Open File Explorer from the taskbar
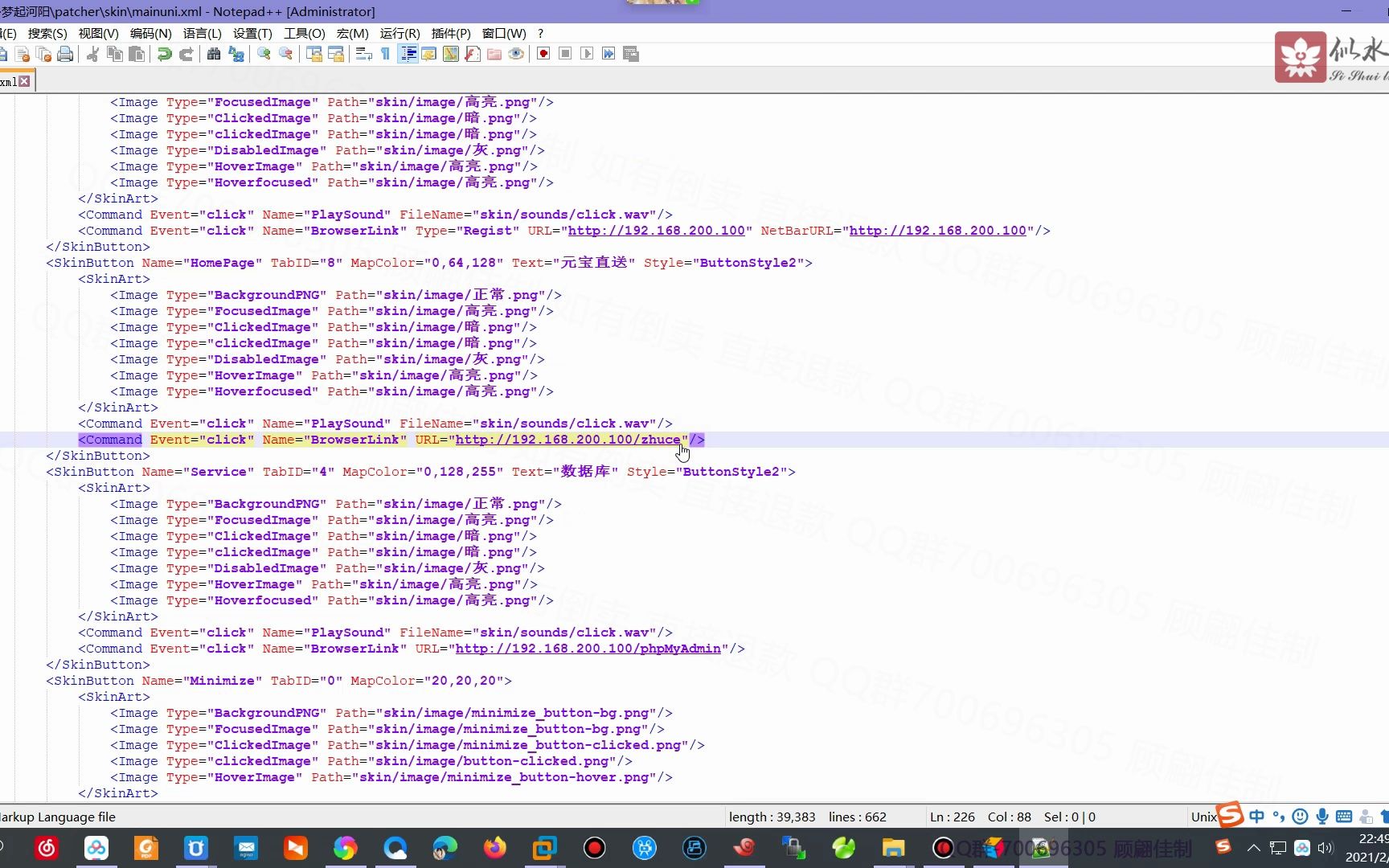 click(x=893, y=848)
